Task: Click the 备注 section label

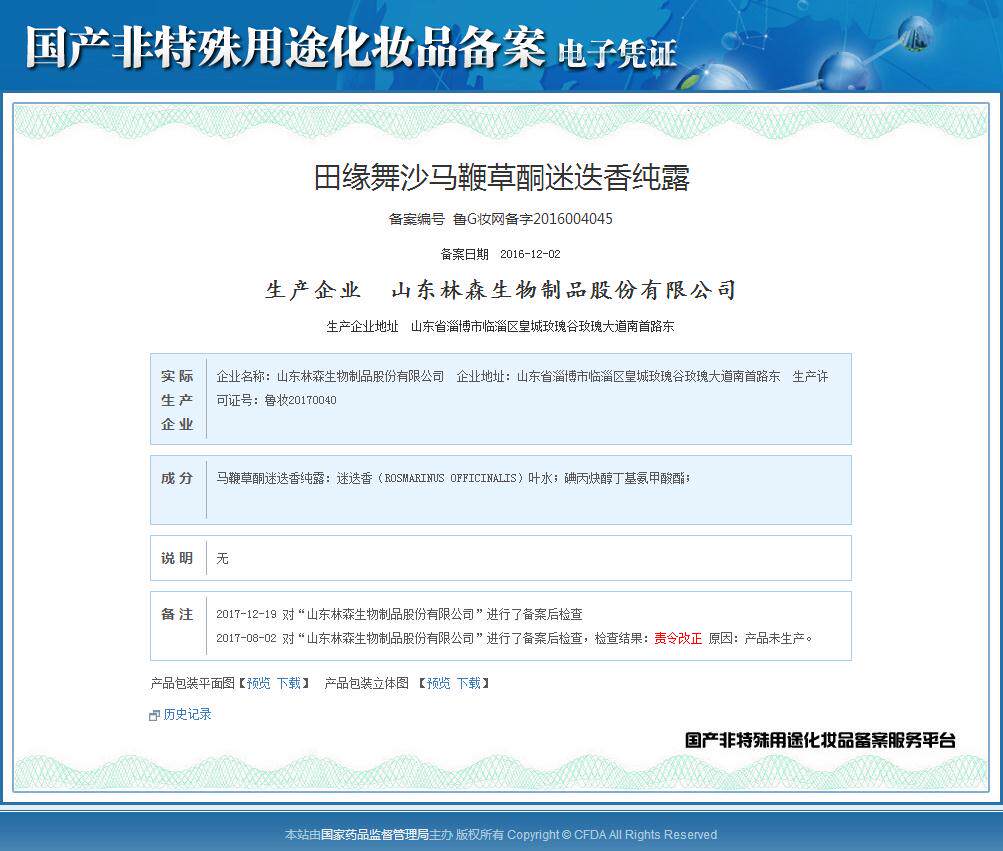Action: pyautogui.click(x=177, y=614)
